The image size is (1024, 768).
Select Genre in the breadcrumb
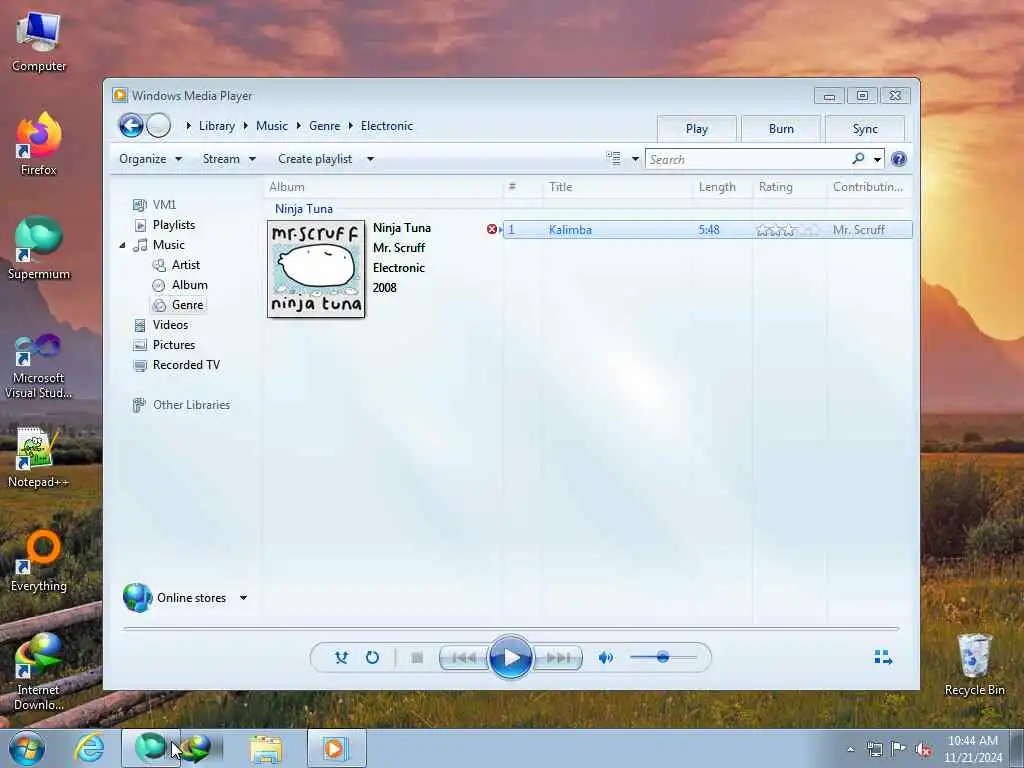(325, 126)
